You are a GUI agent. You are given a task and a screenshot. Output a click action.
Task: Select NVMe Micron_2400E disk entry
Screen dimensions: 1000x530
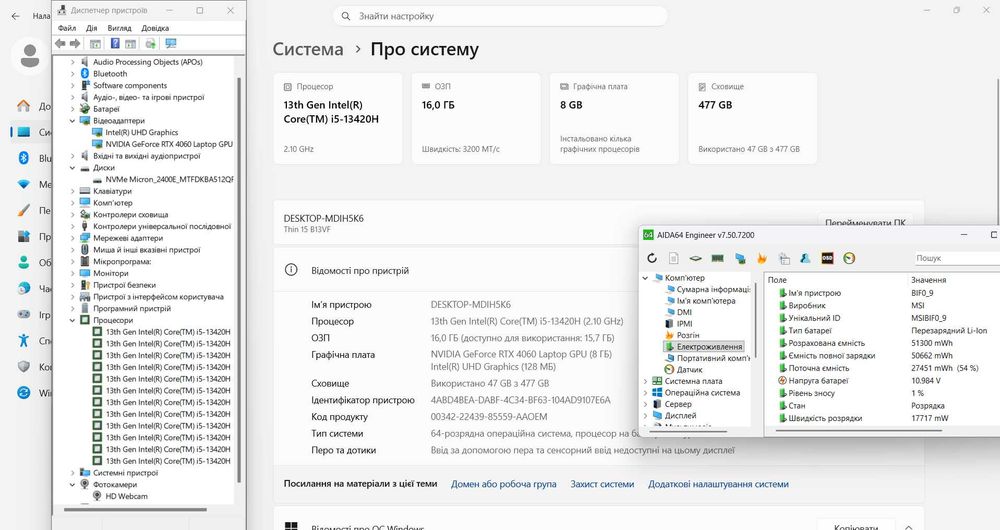tap(169, 179)
